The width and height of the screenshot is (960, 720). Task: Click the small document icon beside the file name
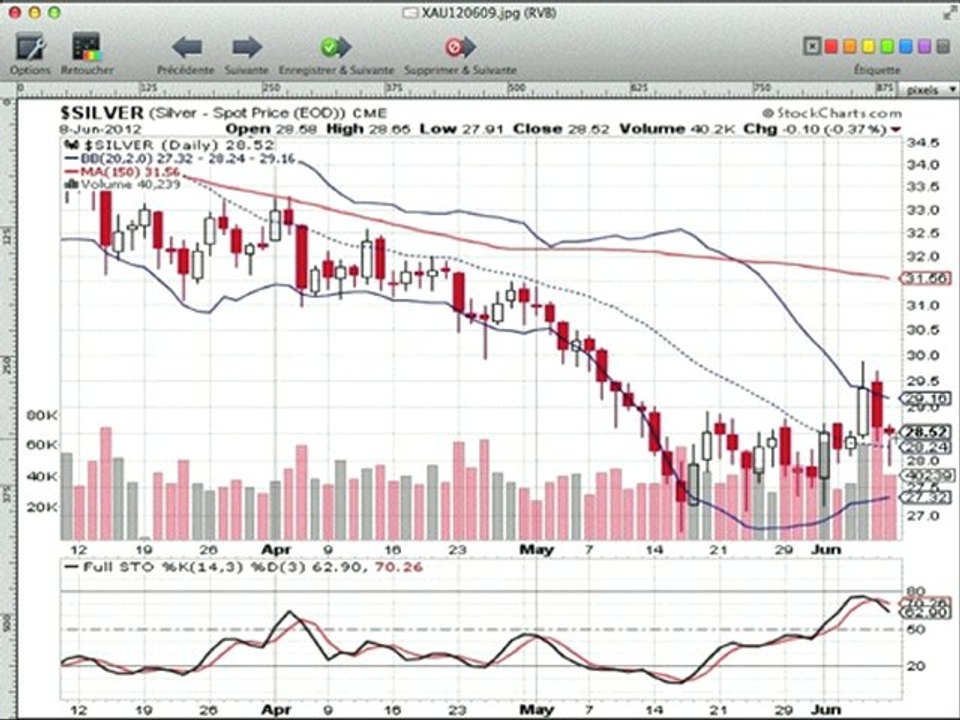point(410,12)
